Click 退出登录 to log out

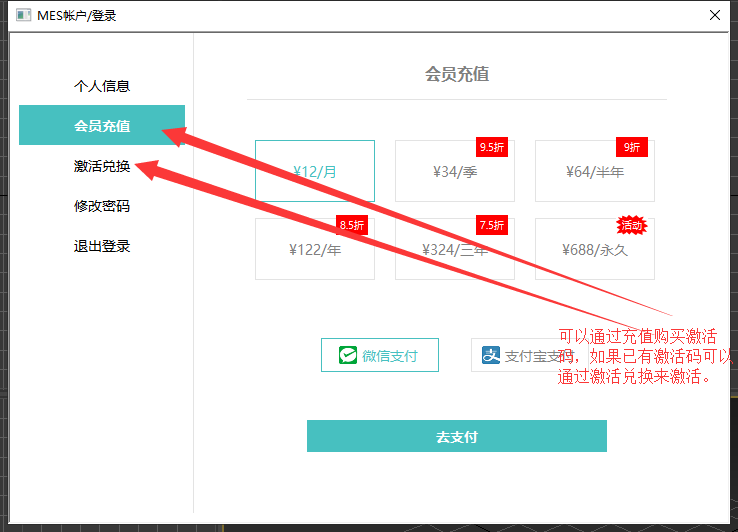pyautogui.click(x=102, y=246)
